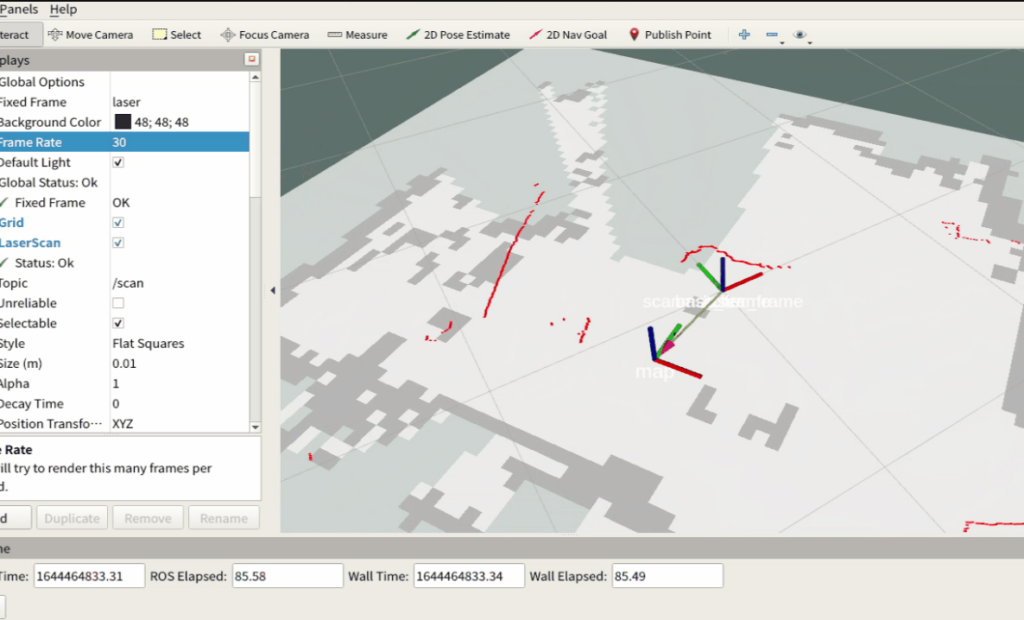
Task: Activate the 2D Pose Estimate tool
Action: [457, 35]
